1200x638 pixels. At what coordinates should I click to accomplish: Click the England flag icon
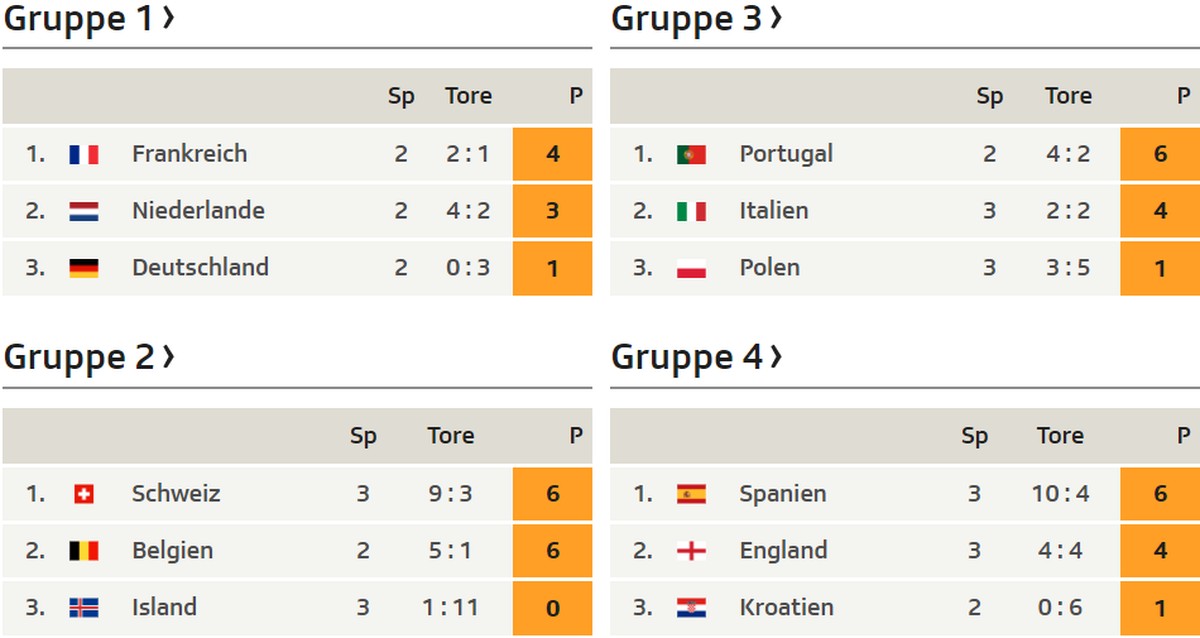click(691, 551)
